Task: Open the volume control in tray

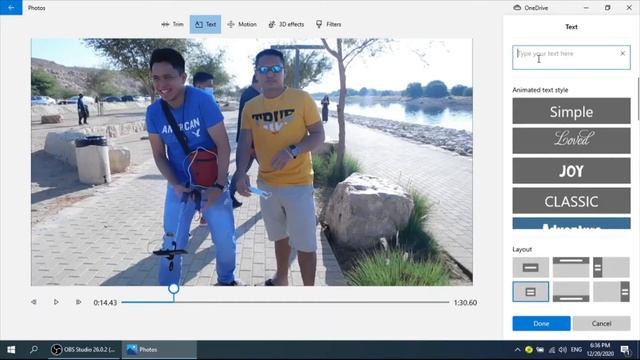Action: point(562,350)
